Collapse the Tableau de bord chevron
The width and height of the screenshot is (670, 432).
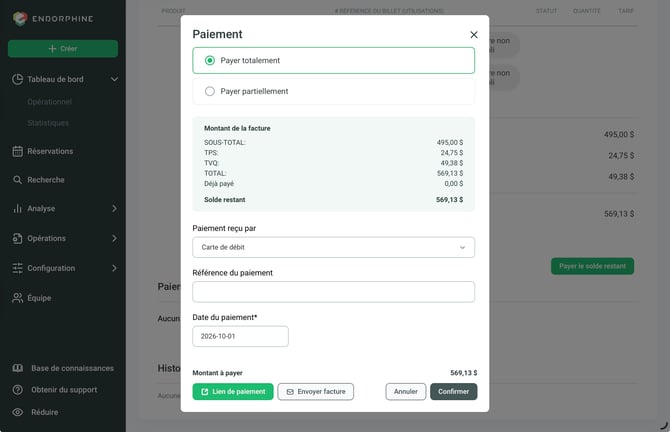pyautogui.click(x=115, y=79)
